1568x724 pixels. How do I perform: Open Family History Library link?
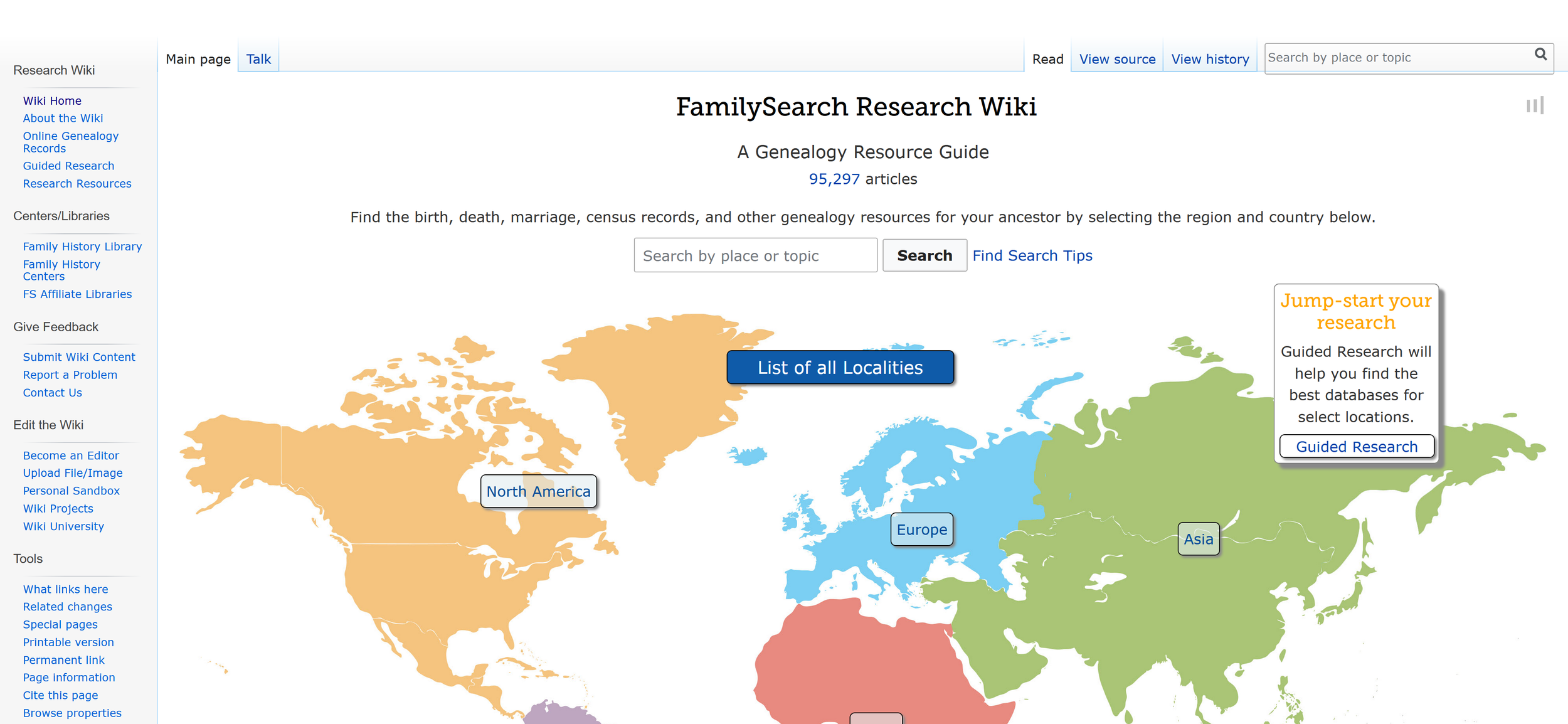point(82,247)
